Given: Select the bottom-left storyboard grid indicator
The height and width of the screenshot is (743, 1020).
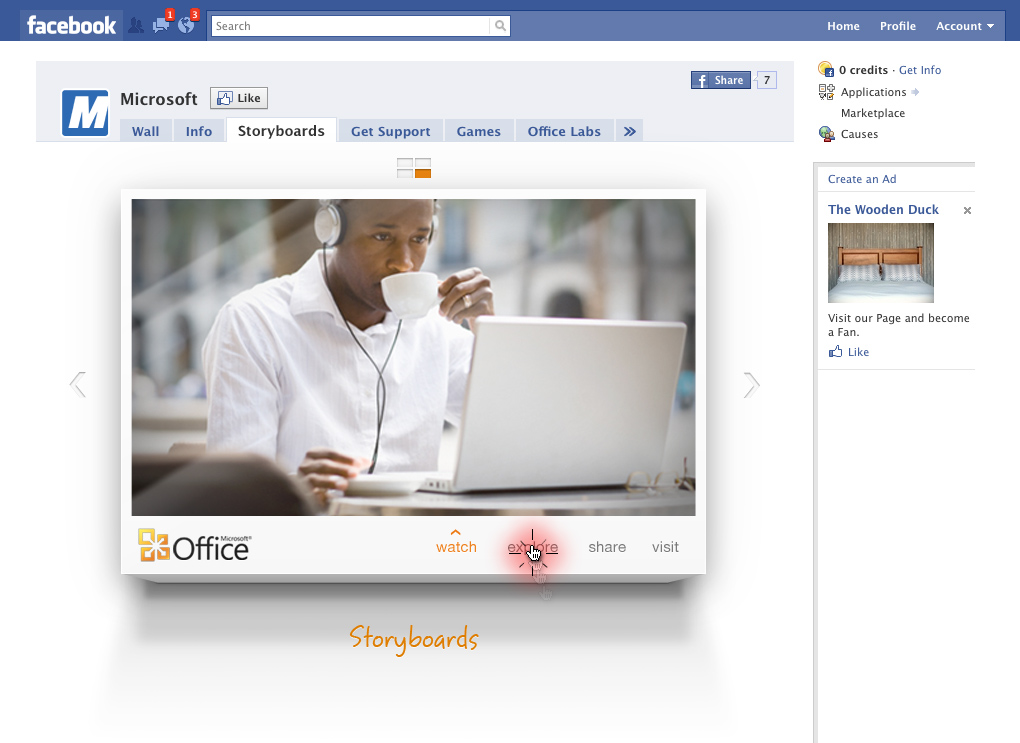Looking at the screenshot, I should (405, 174).
